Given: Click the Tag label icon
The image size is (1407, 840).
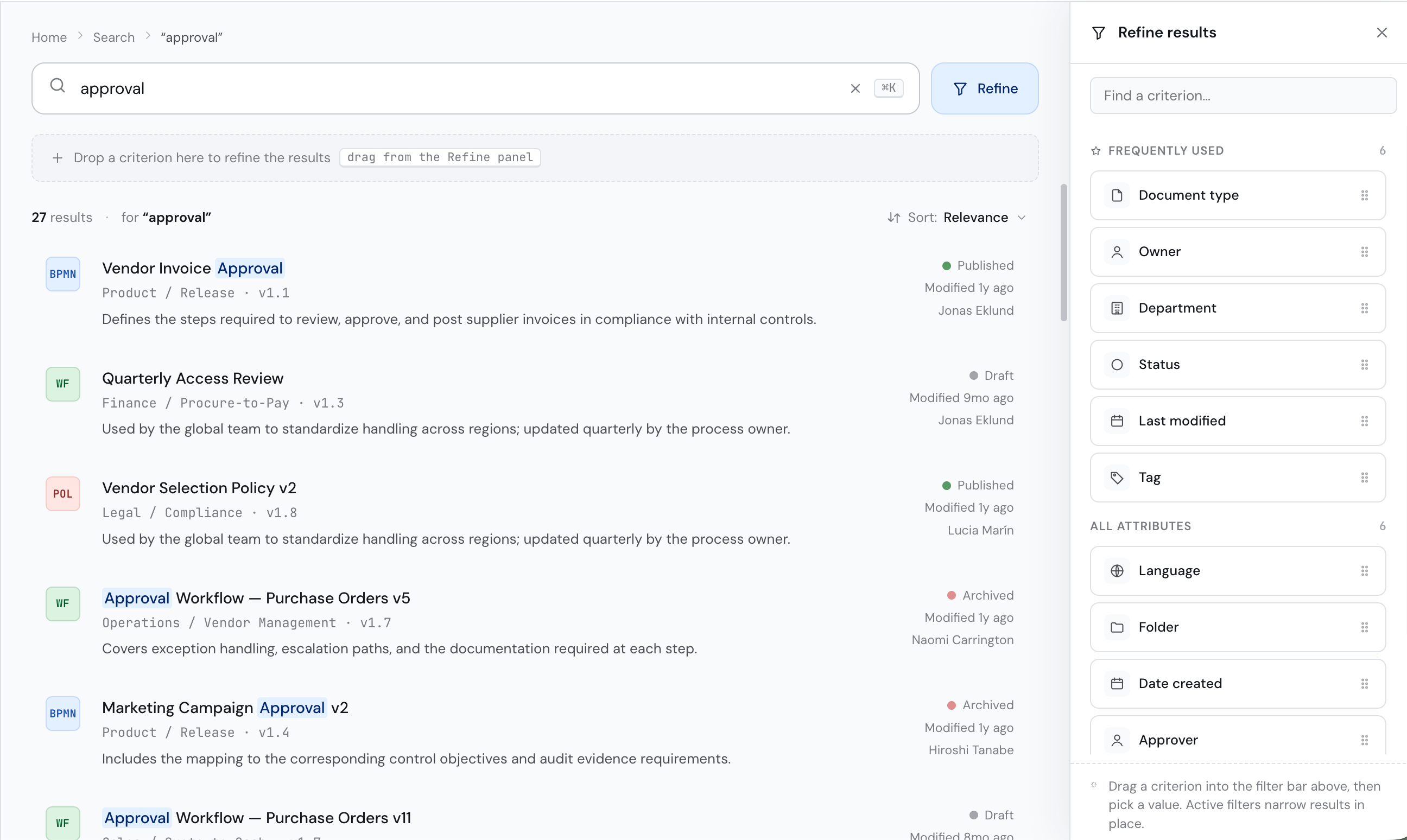Looking at the screenshot, I should click(1117, 478).
